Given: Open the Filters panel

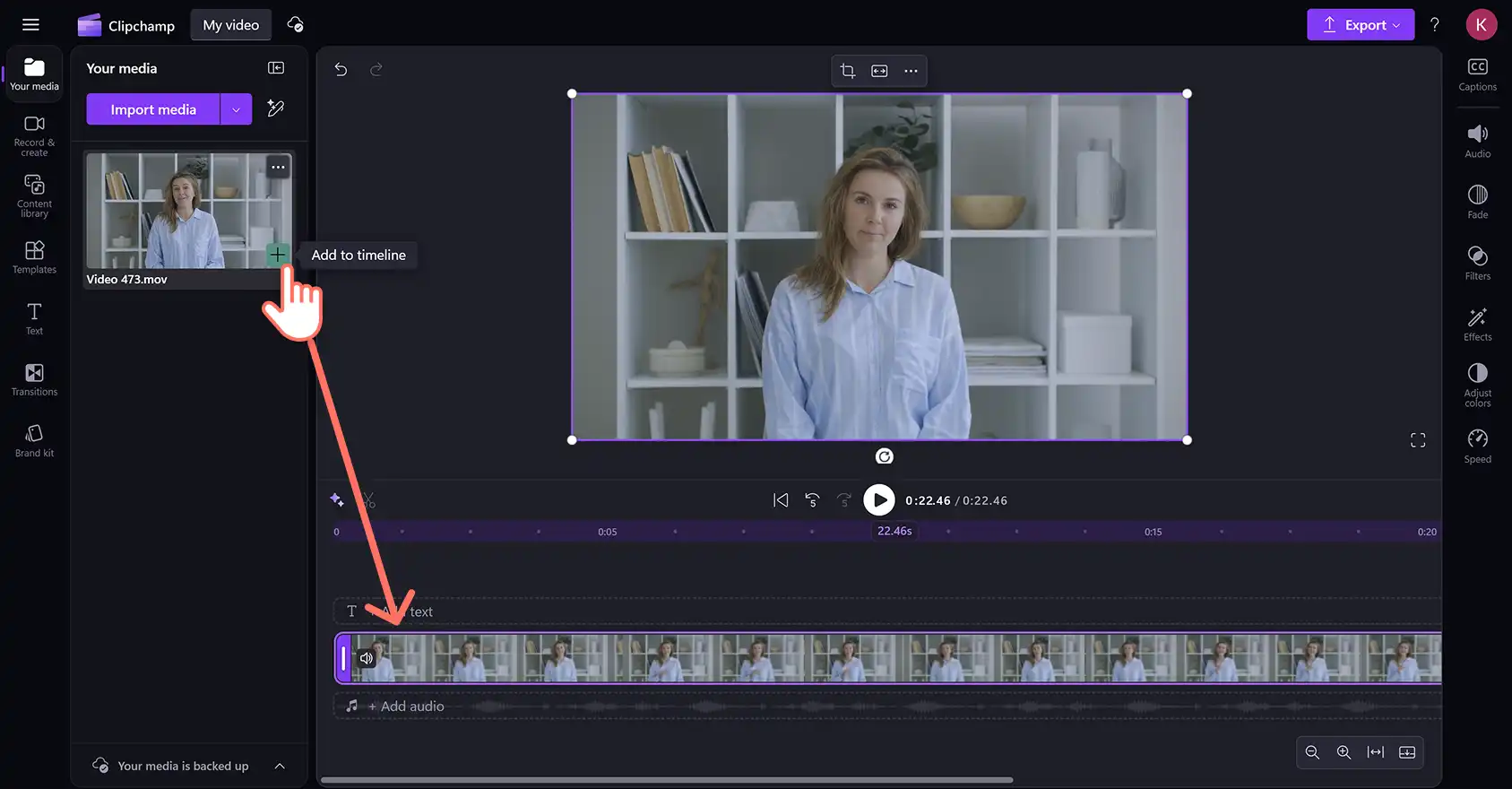Looking at the screenshot, I should (1477, 263).
